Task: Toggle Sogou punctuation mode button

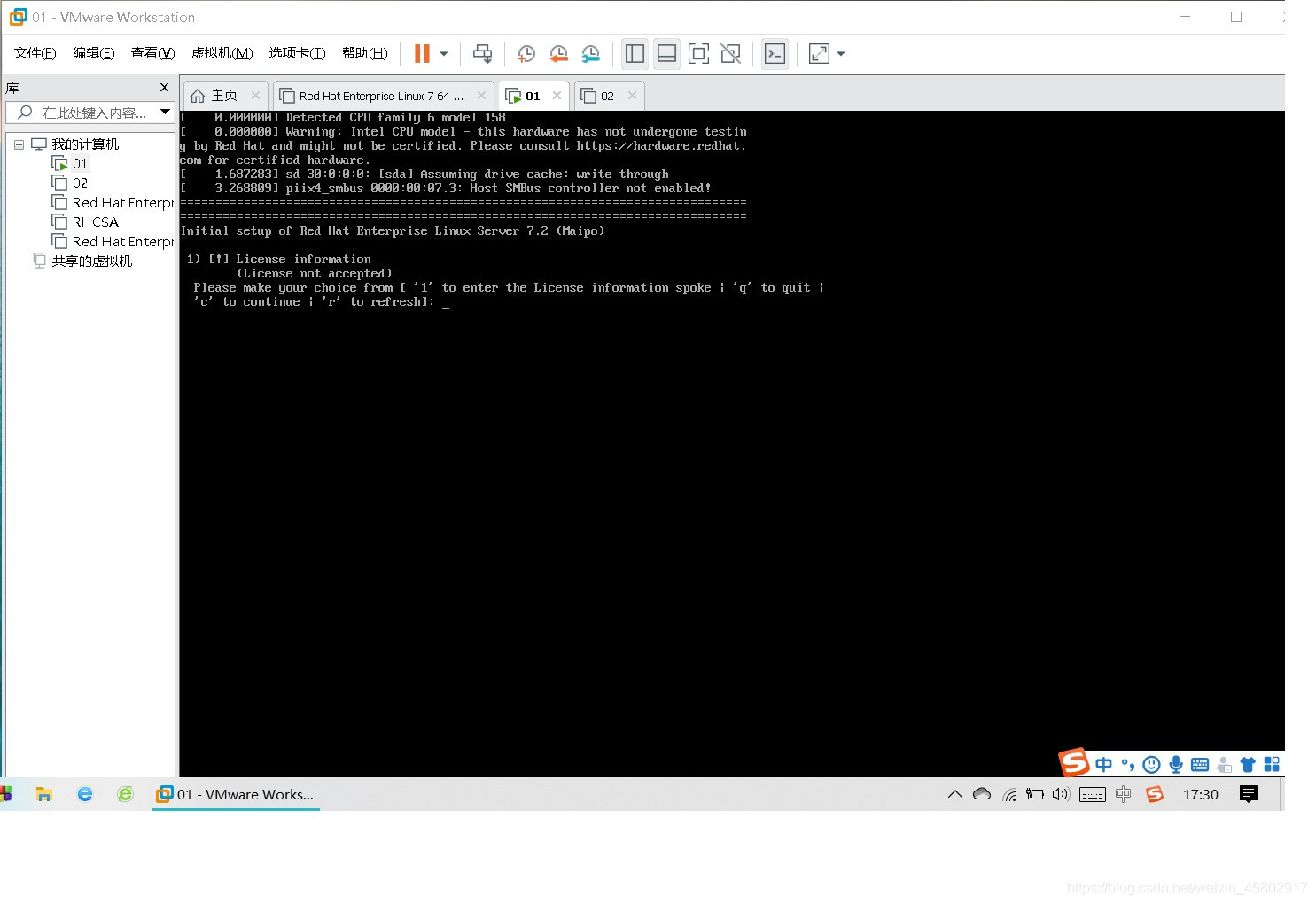Action: point(1127,765)
